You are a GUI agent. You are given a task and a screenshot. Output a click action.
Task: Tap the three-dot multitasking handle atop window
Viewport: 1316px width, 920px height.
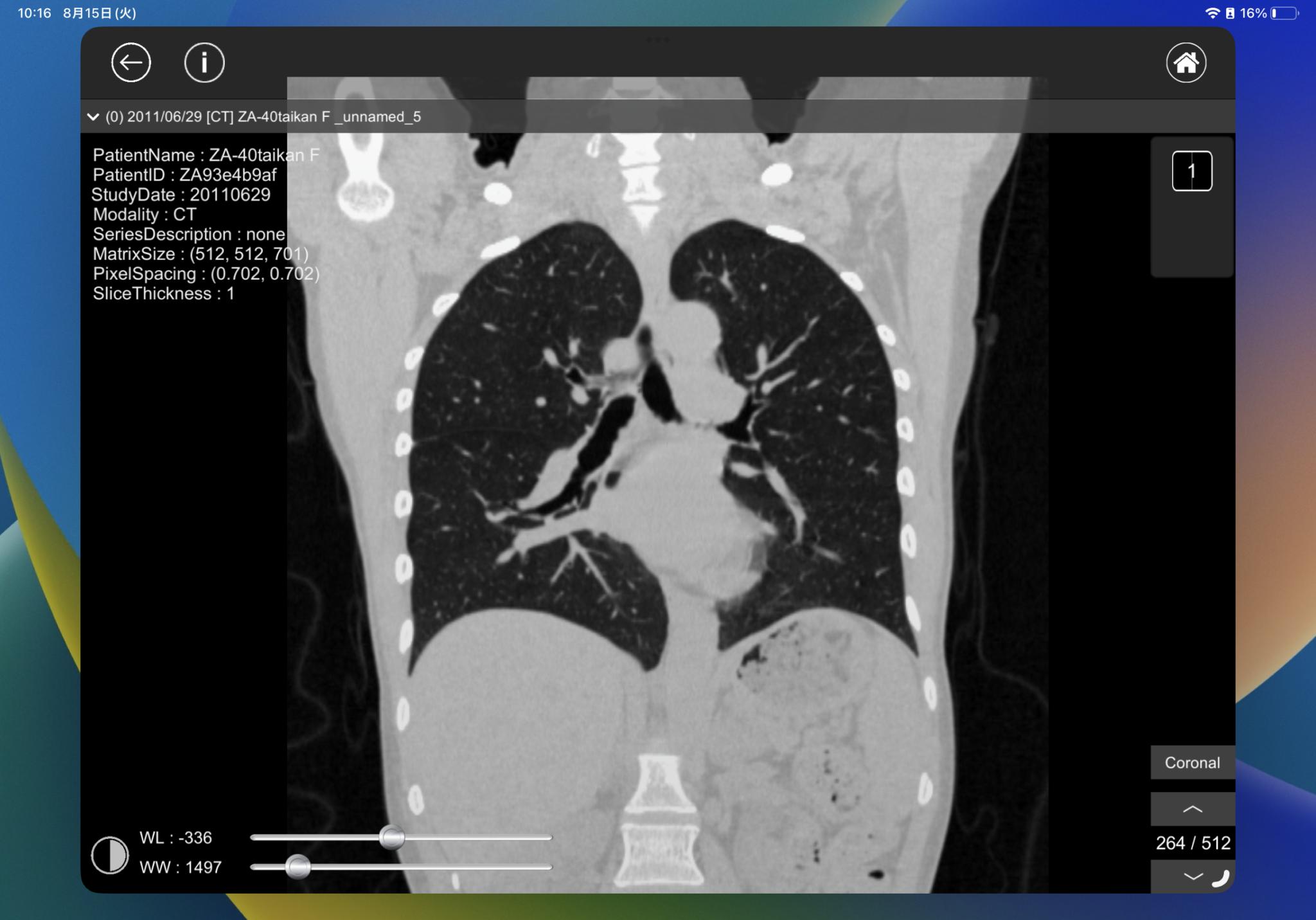pyautogui.click(x=657, y=40)
